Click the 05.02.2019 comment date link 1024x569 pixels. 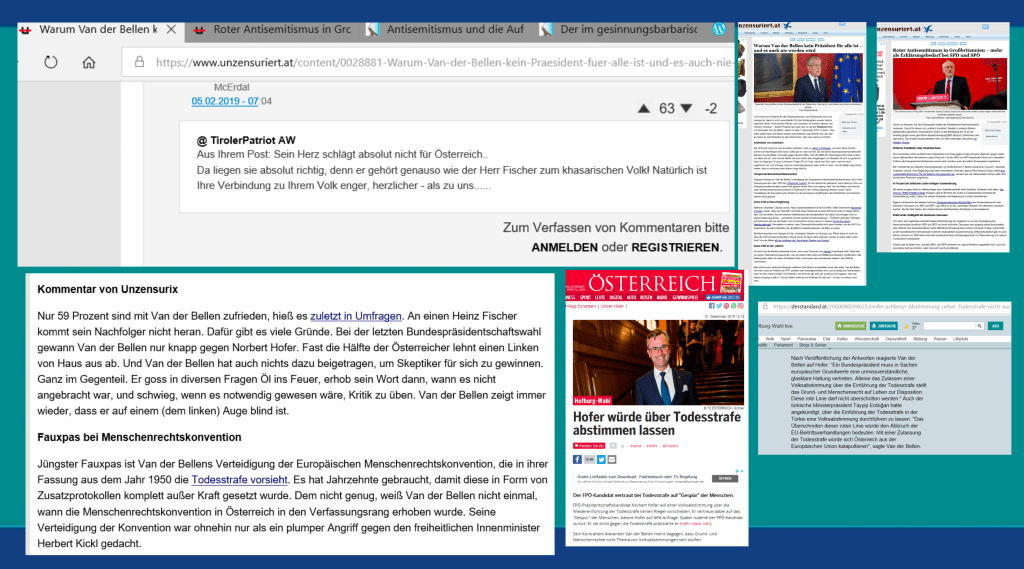[x=224, y=101]
